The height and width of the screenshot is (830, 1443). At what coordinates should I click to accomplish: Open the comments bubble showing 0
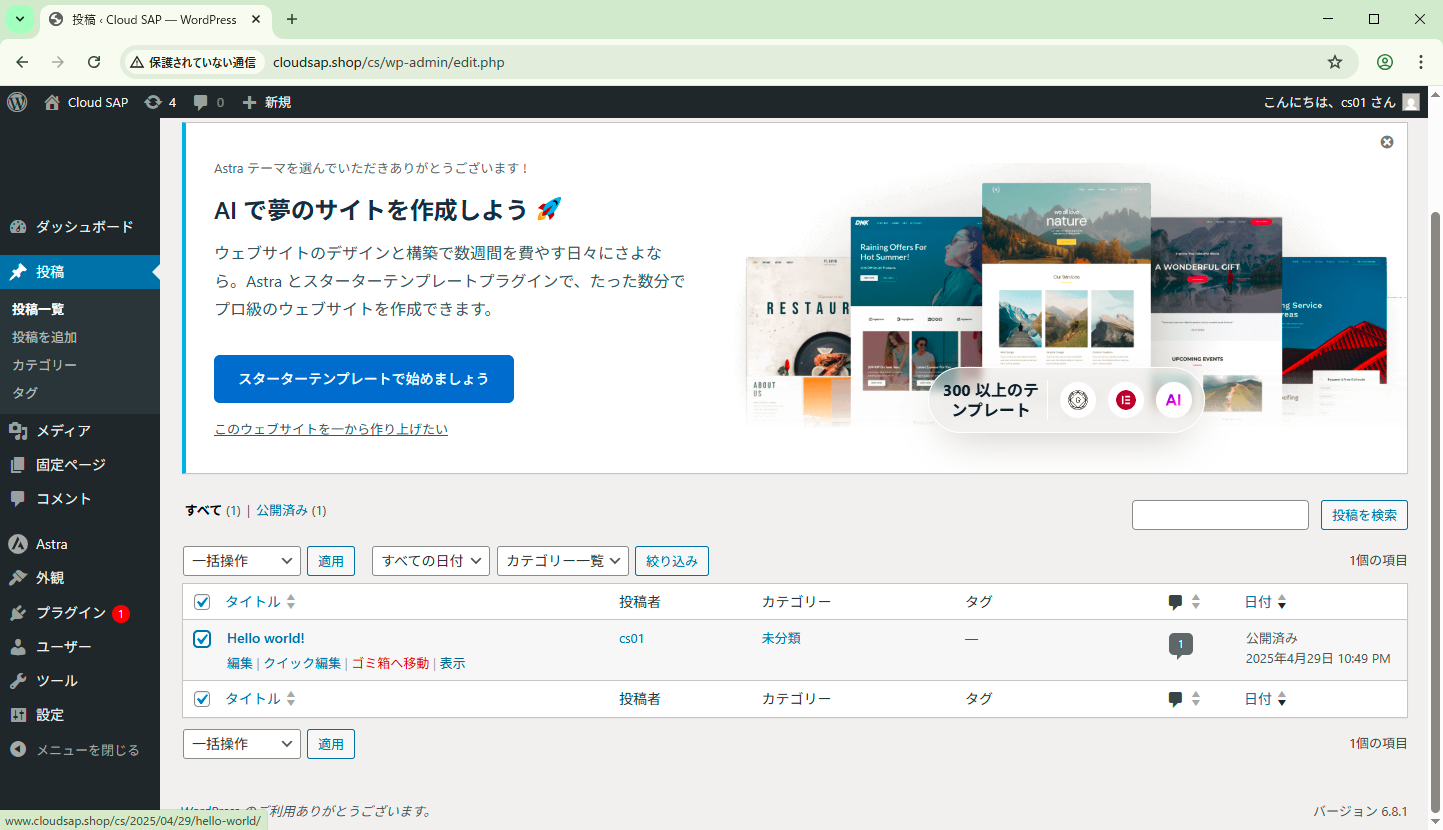click(x=201, y=102)
